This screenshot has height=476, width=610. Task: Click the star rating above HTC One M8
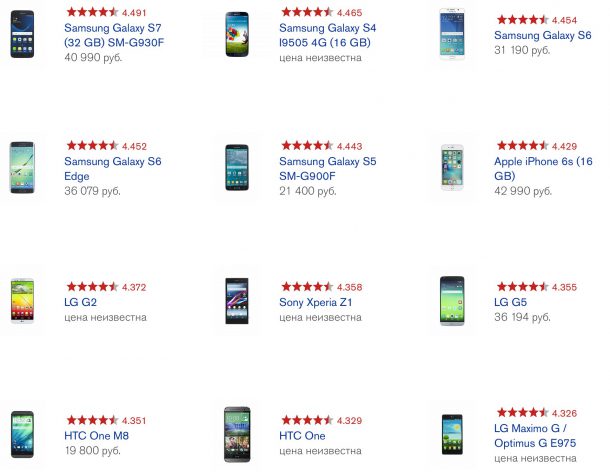91,420
